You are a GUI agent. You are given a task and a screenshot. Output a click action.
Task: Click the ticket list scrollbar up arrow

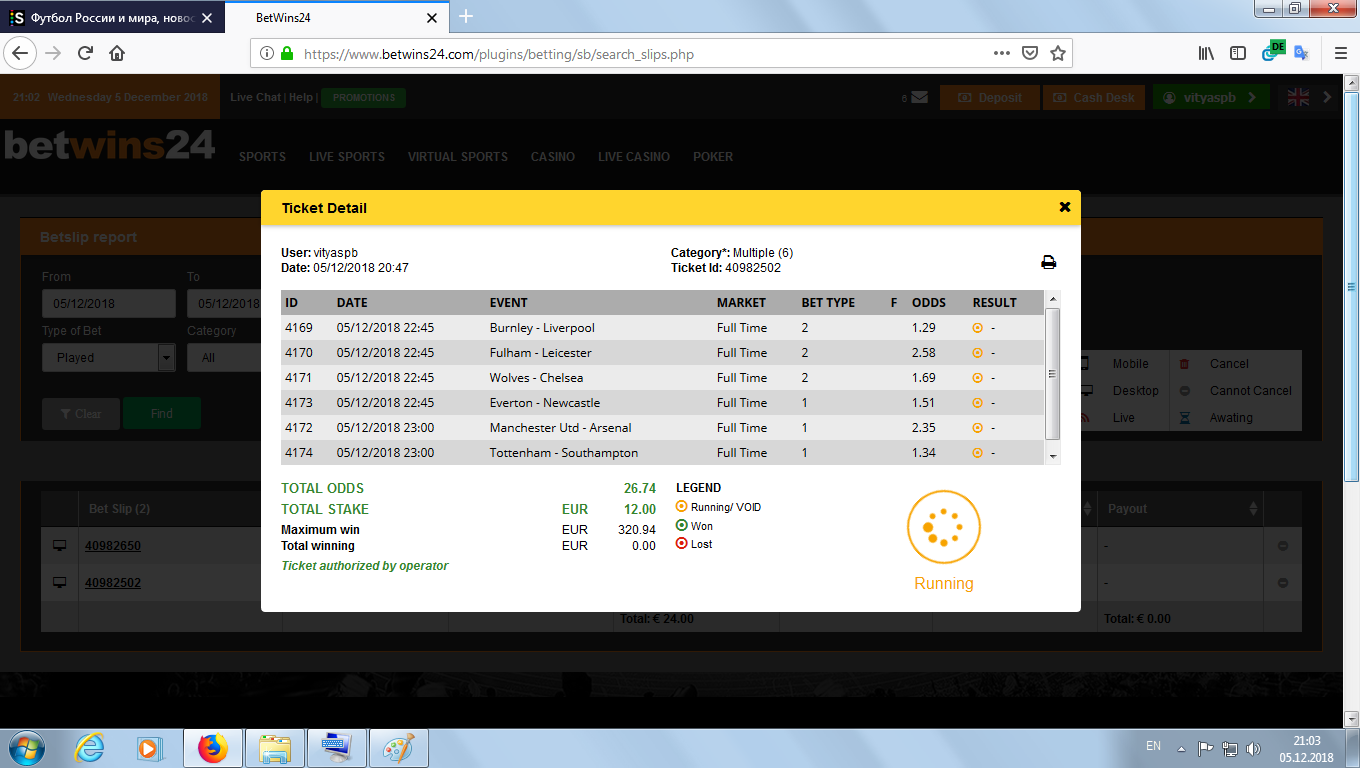pyautogui.click(x=1052, y=298)
